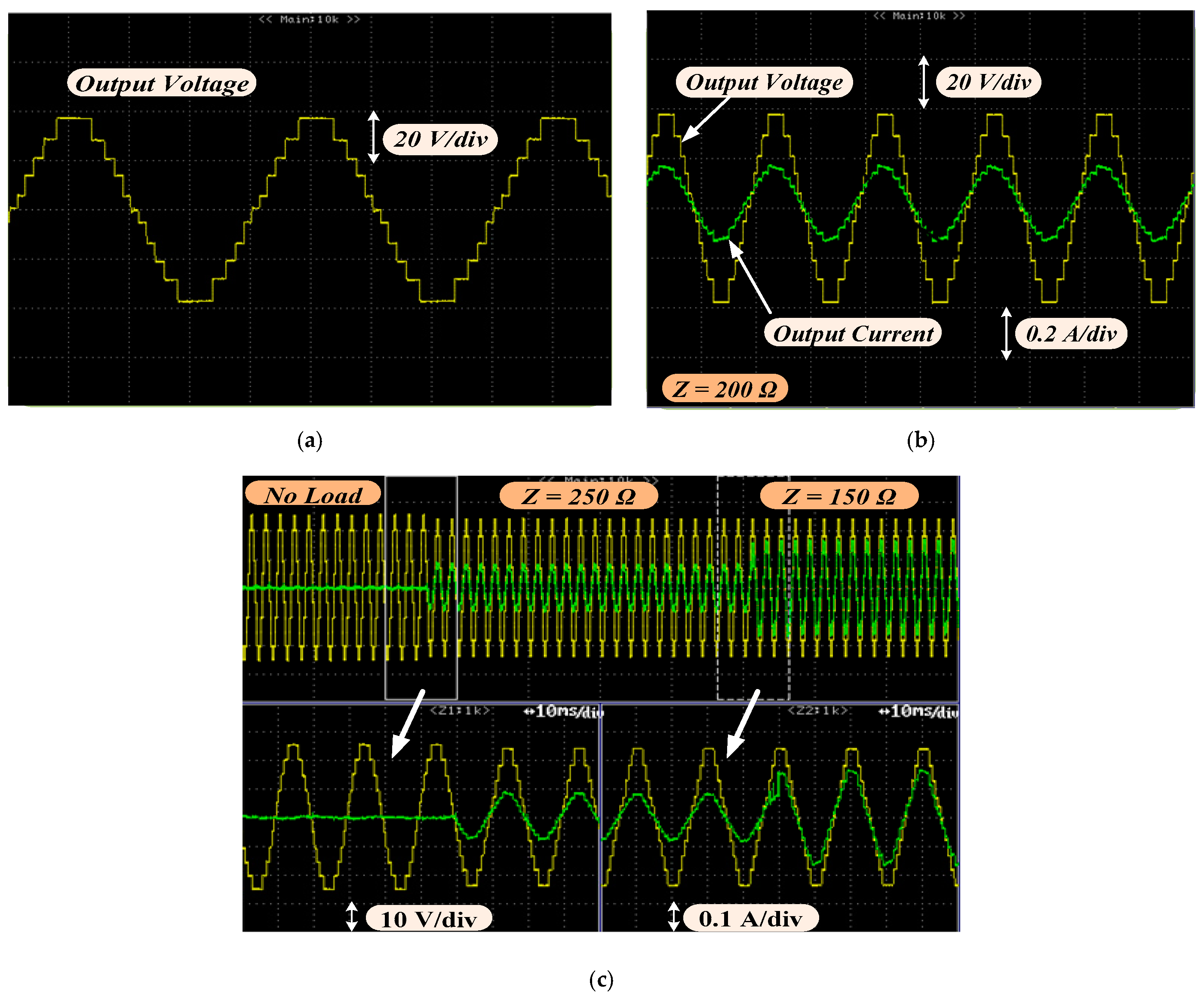Click the double arrow beside 0.1 A/div
The height and width of the screenshot is (997, 1204).
coord(674,916)
